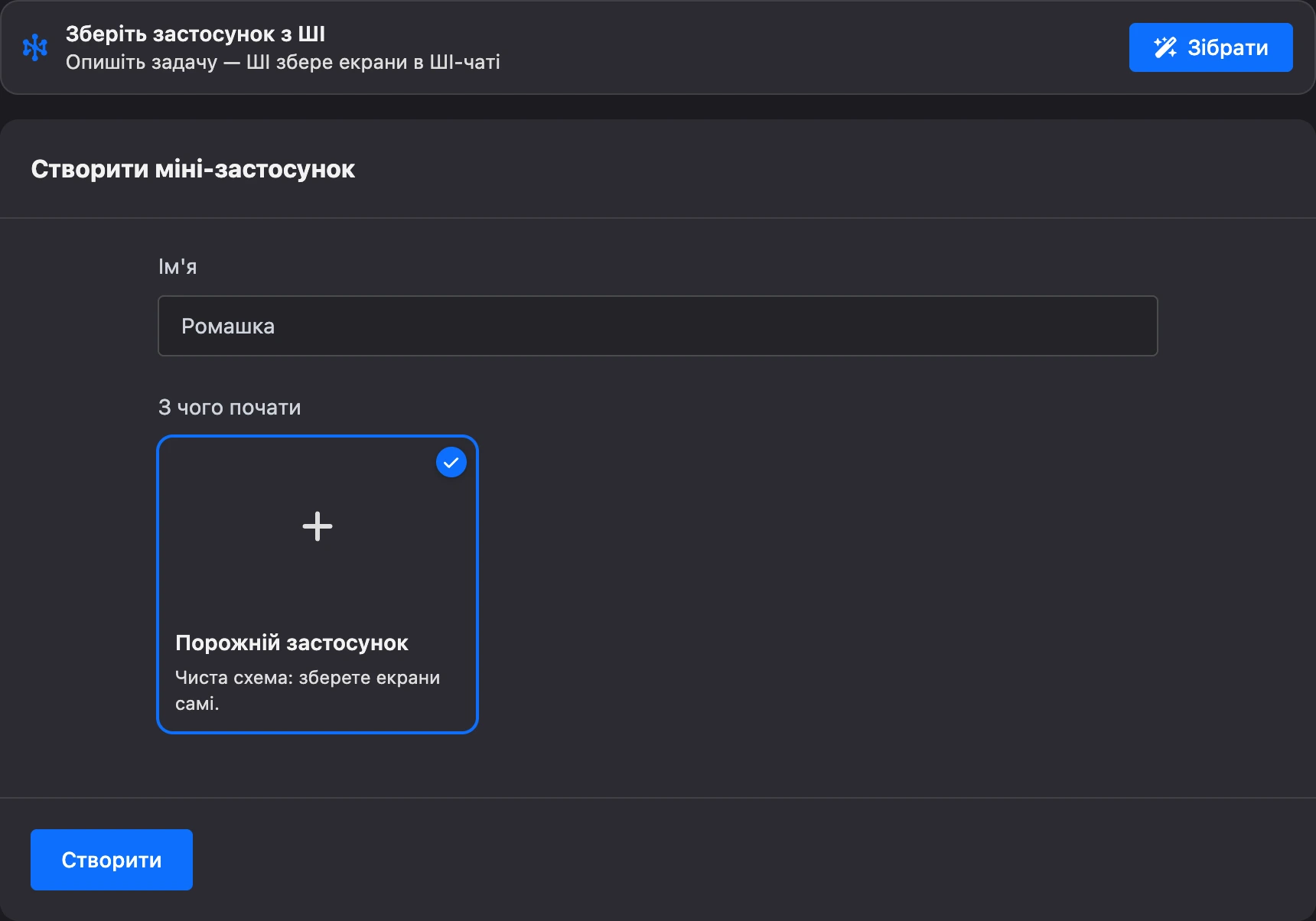Click the blue AI network icon in banner
Viewport: 1316px width, 921px height.
[x=35, y=47]
